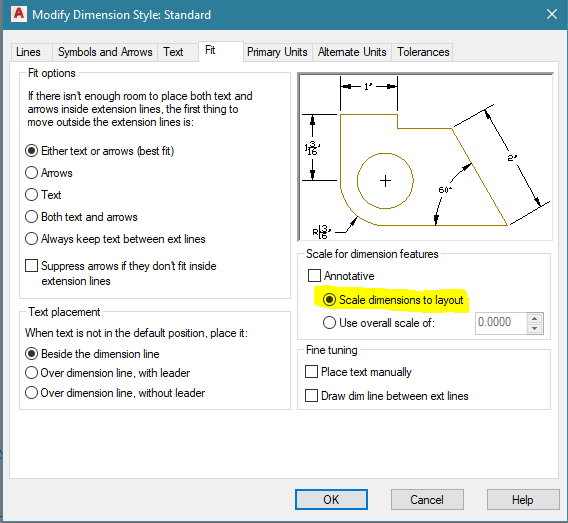568x523 pixels.
Task: Click the AutoCAD logo icon in title bar
Action: click(x=18, y=14)
